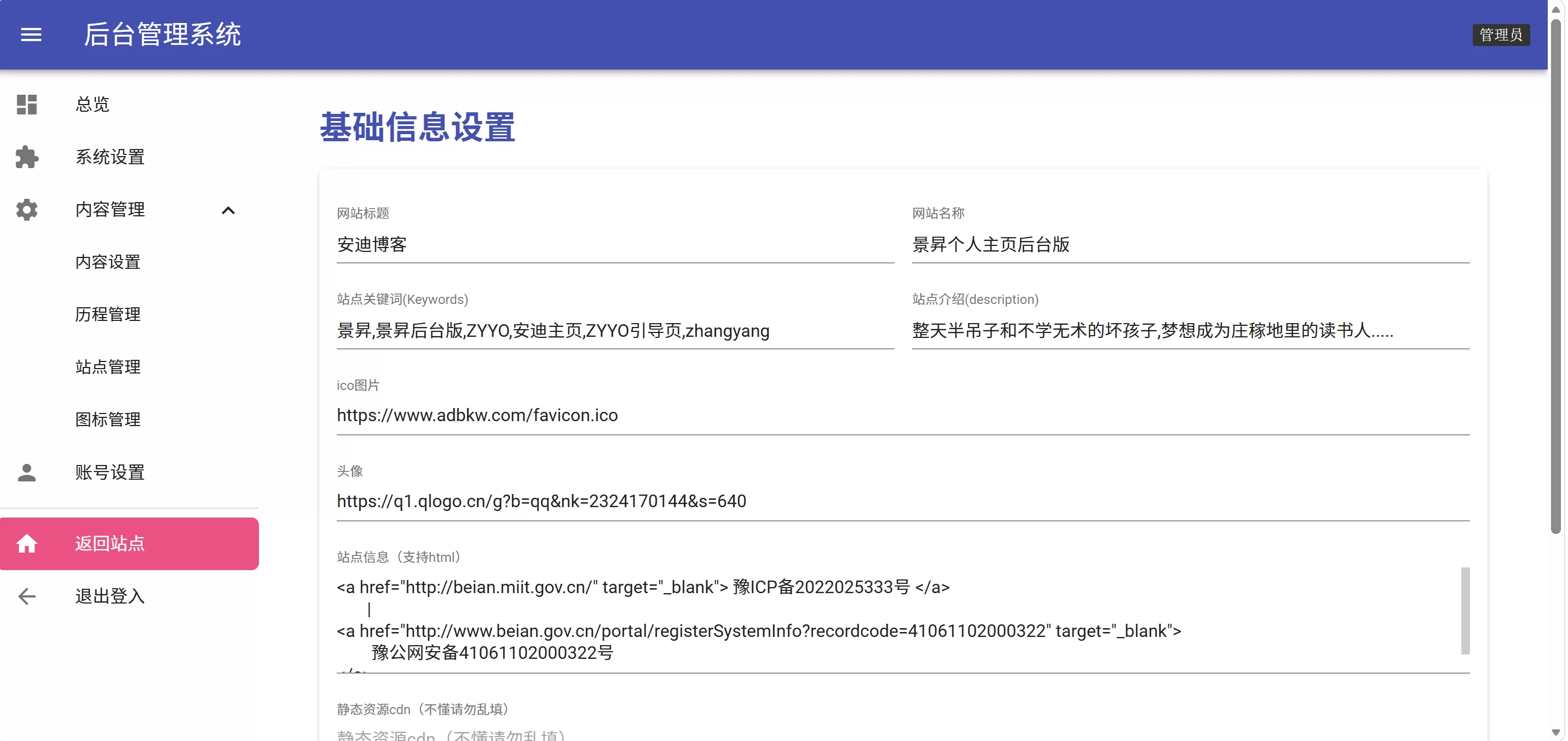This screenshot has width=1568, height=741.
Task: Go to 历程管理 submenu item
Action: click(130, 314)
